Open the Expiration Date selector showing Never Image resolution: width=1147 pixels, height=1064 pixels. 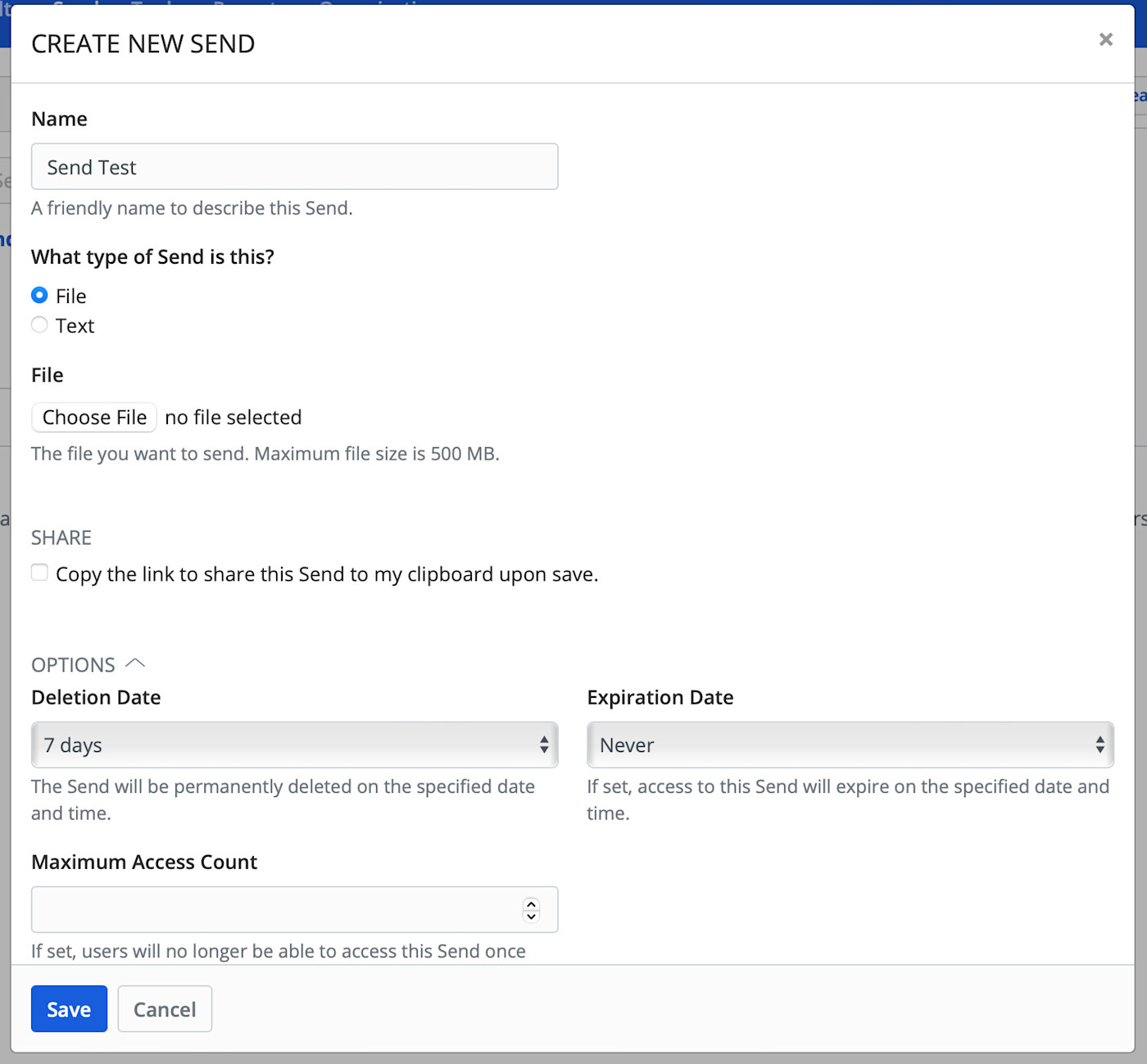tap(850, 745)
